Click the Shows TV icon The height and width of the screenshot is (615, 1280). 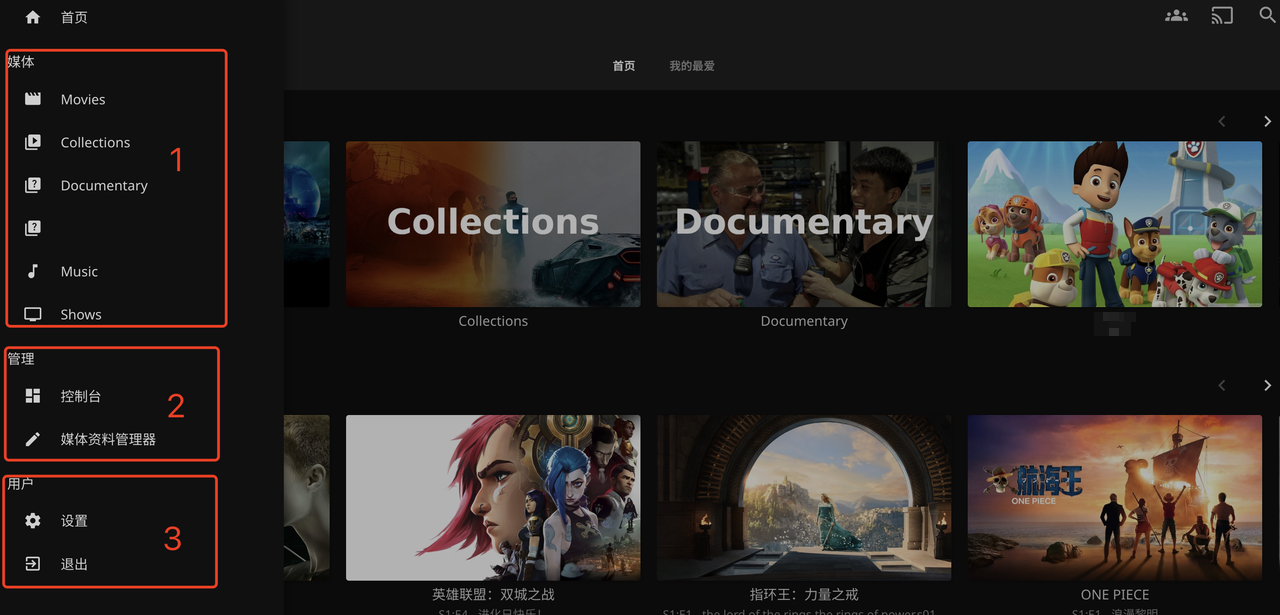(x=33, y=314)
